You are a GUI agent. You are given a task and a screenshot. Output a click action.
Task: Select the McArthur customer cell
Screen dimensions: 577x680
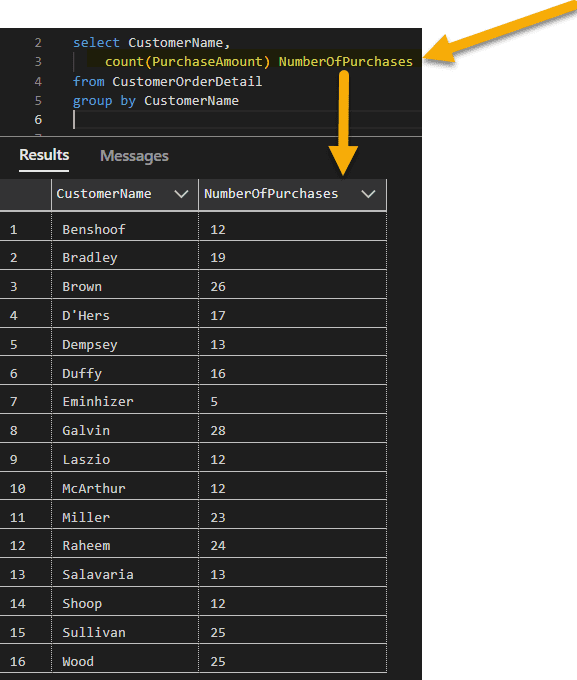(125, 488)
